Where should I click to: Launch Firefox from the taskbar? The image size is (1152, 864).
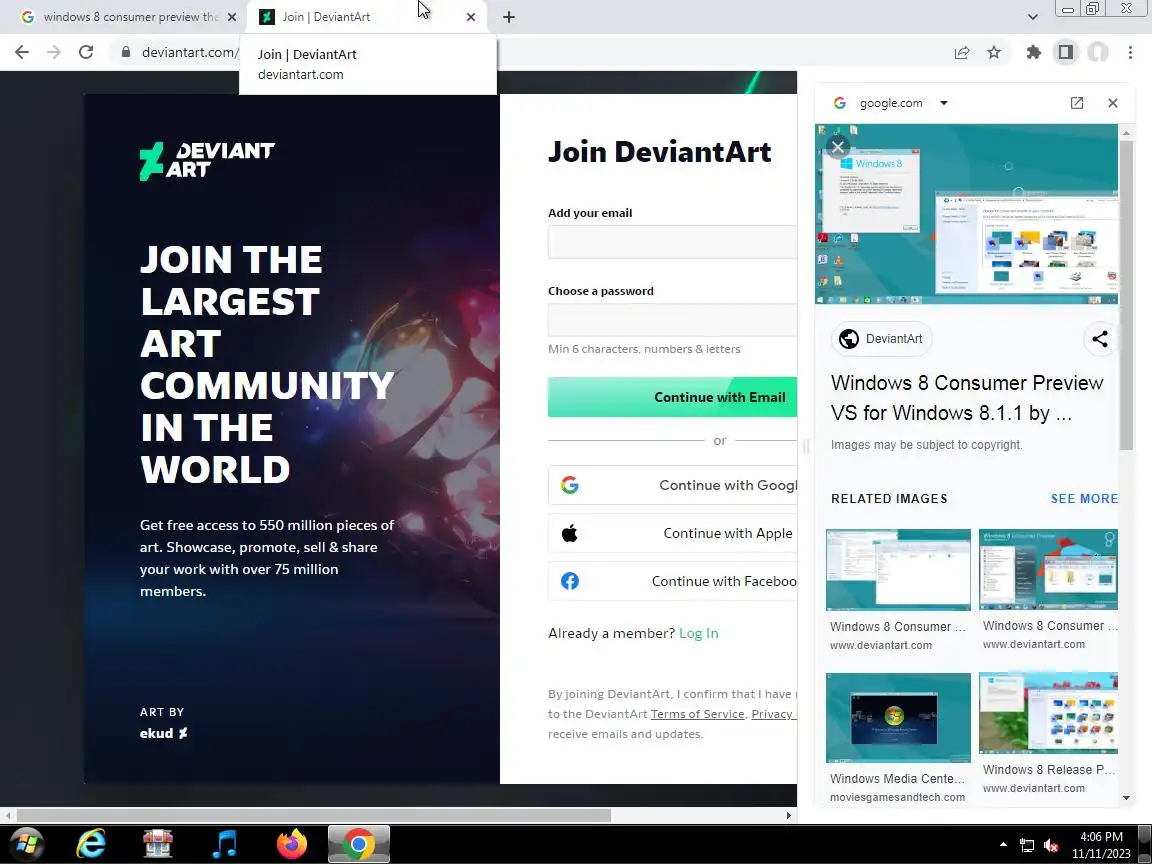[292, 844]
